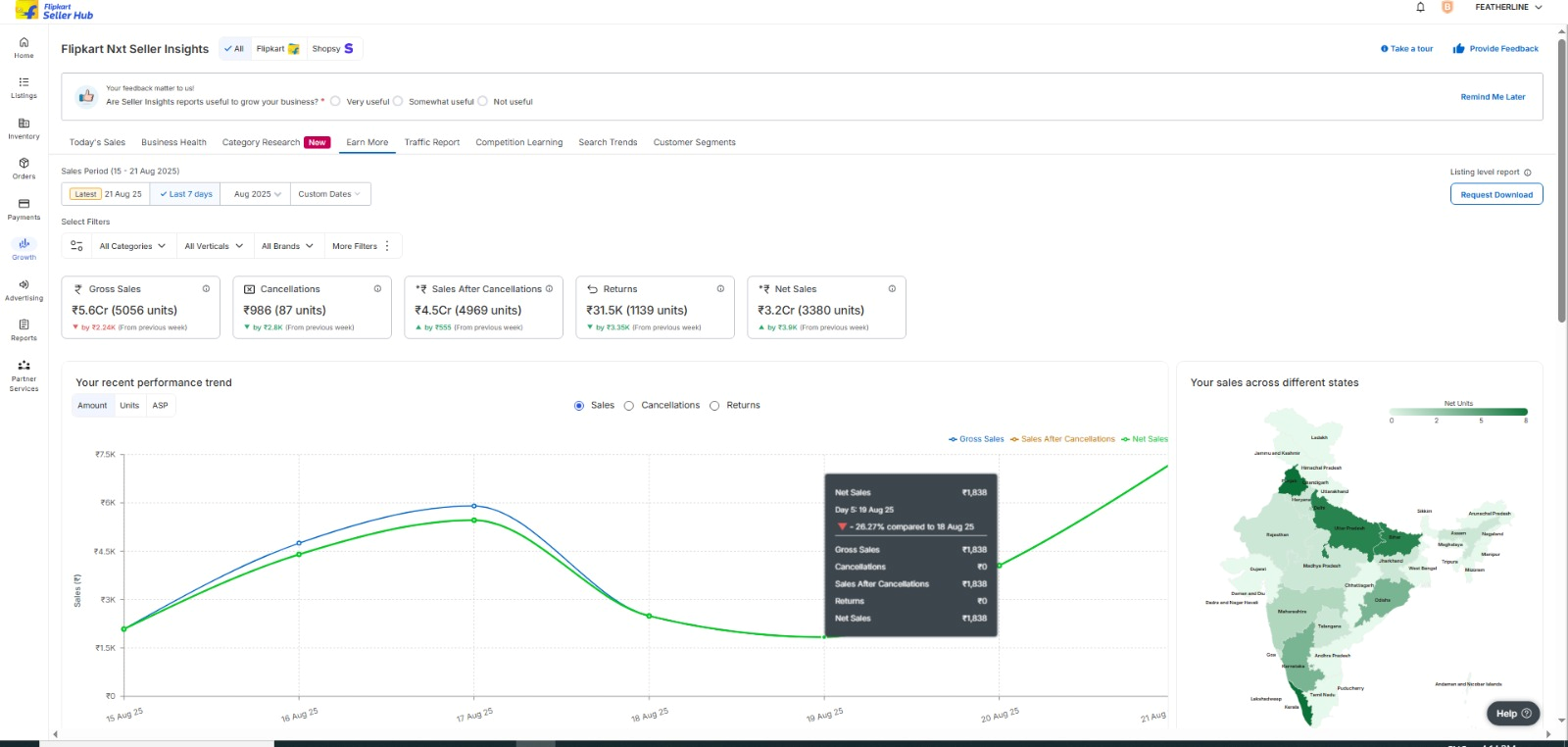The width and height of the screenshot is (1568, 747).
Task: Click the thumbs-up feedback icon
Action: point(86,96)
